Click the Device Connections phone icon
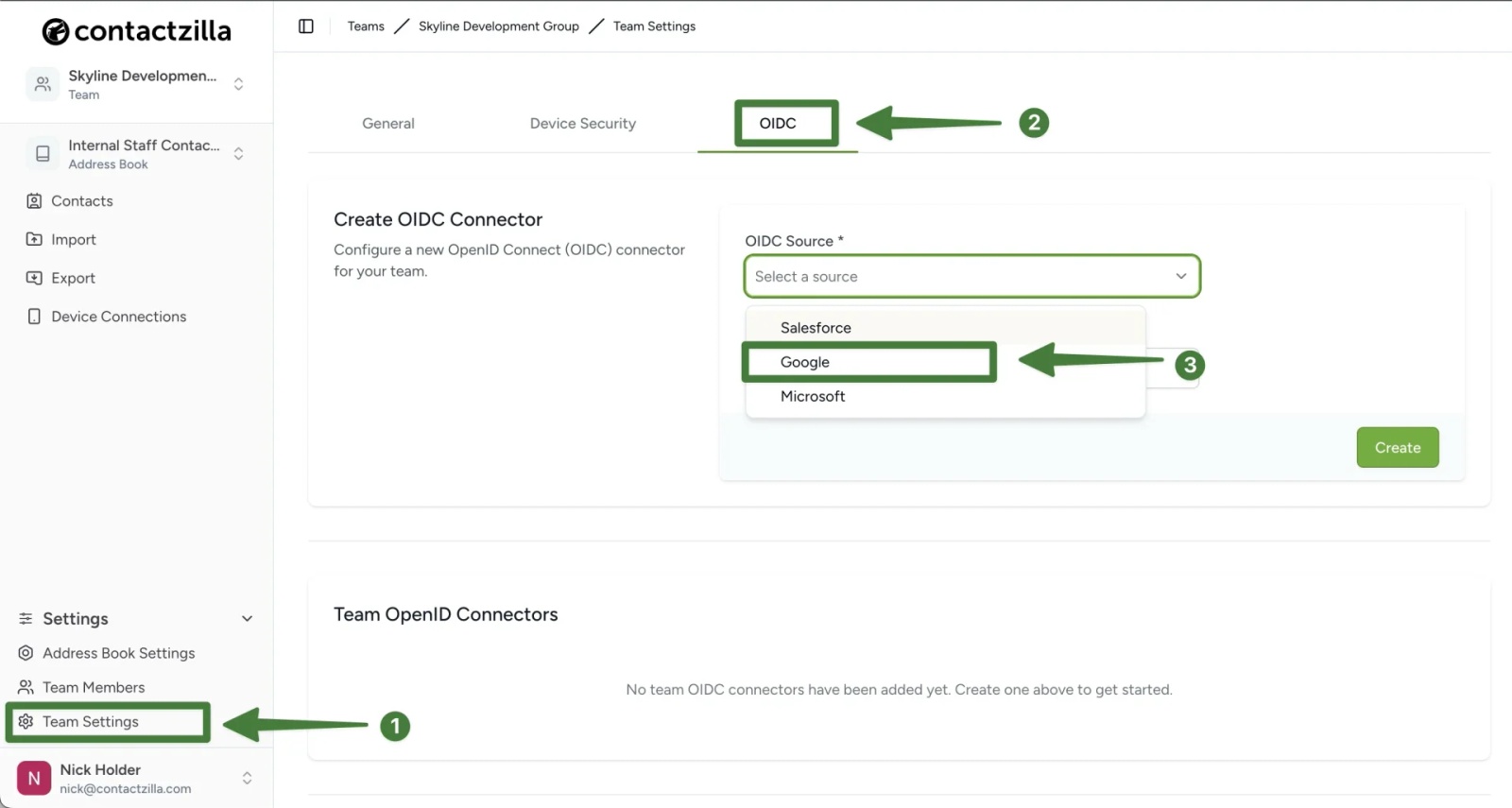Viewport: 1512px width, 808px height. (x=34, y=317)
